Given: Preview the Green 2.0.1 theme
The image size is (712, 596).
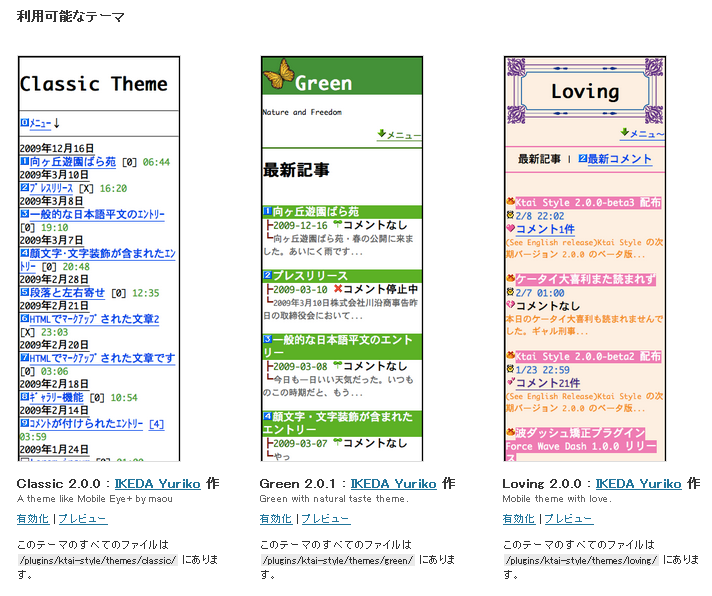Looking at the screenshot, I should [324, 518].
